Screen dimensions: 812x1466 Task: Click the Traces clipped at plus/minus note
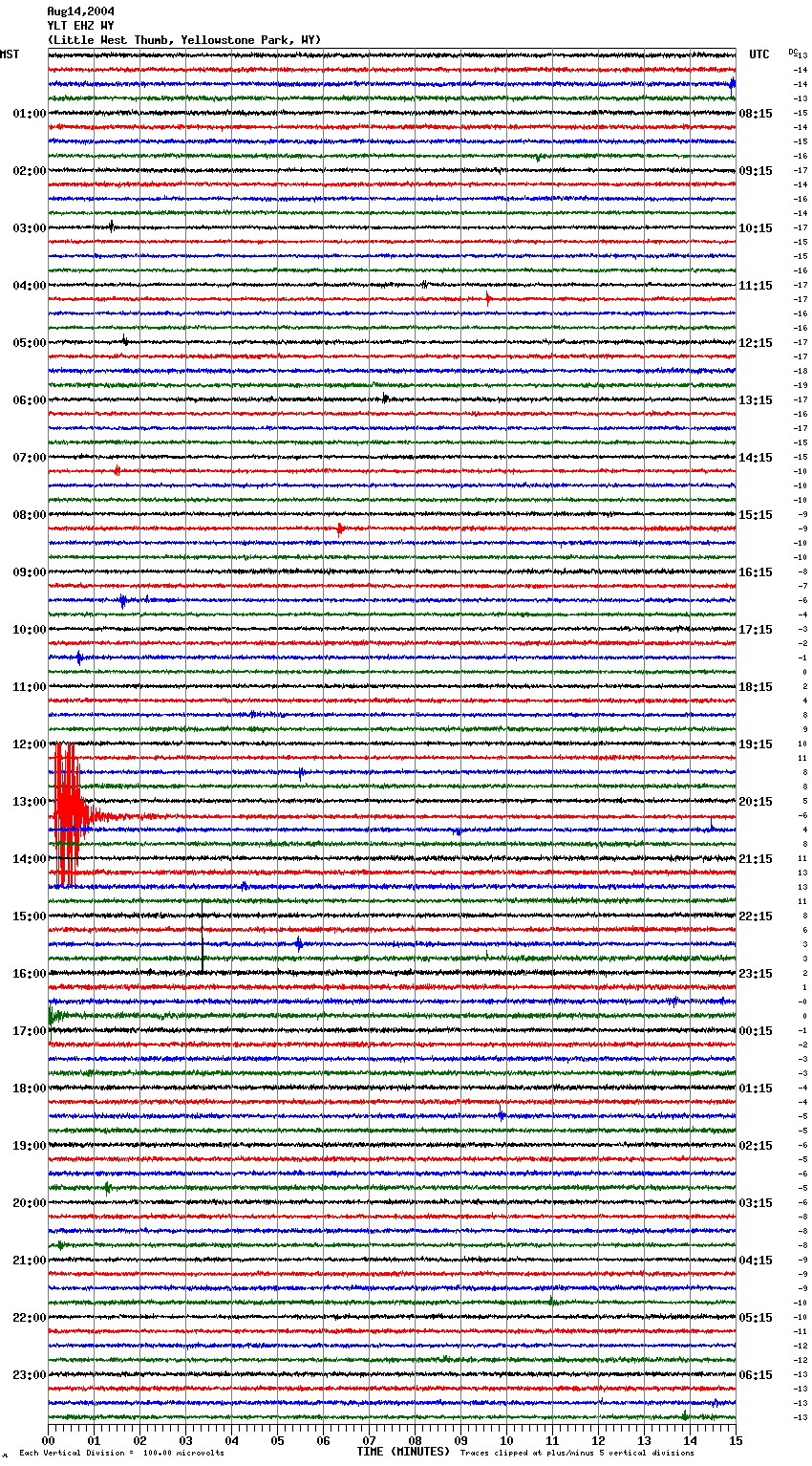click(x=577, y=1454)
